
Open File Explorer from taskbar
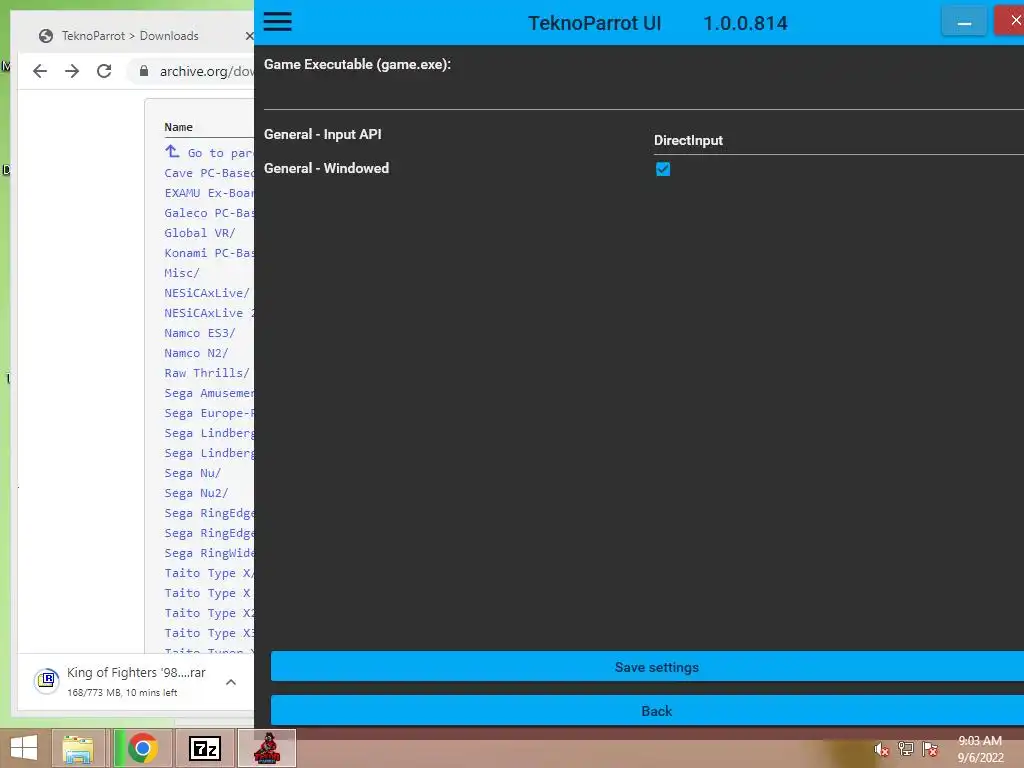pyautogui.click(x=78, y=748)
